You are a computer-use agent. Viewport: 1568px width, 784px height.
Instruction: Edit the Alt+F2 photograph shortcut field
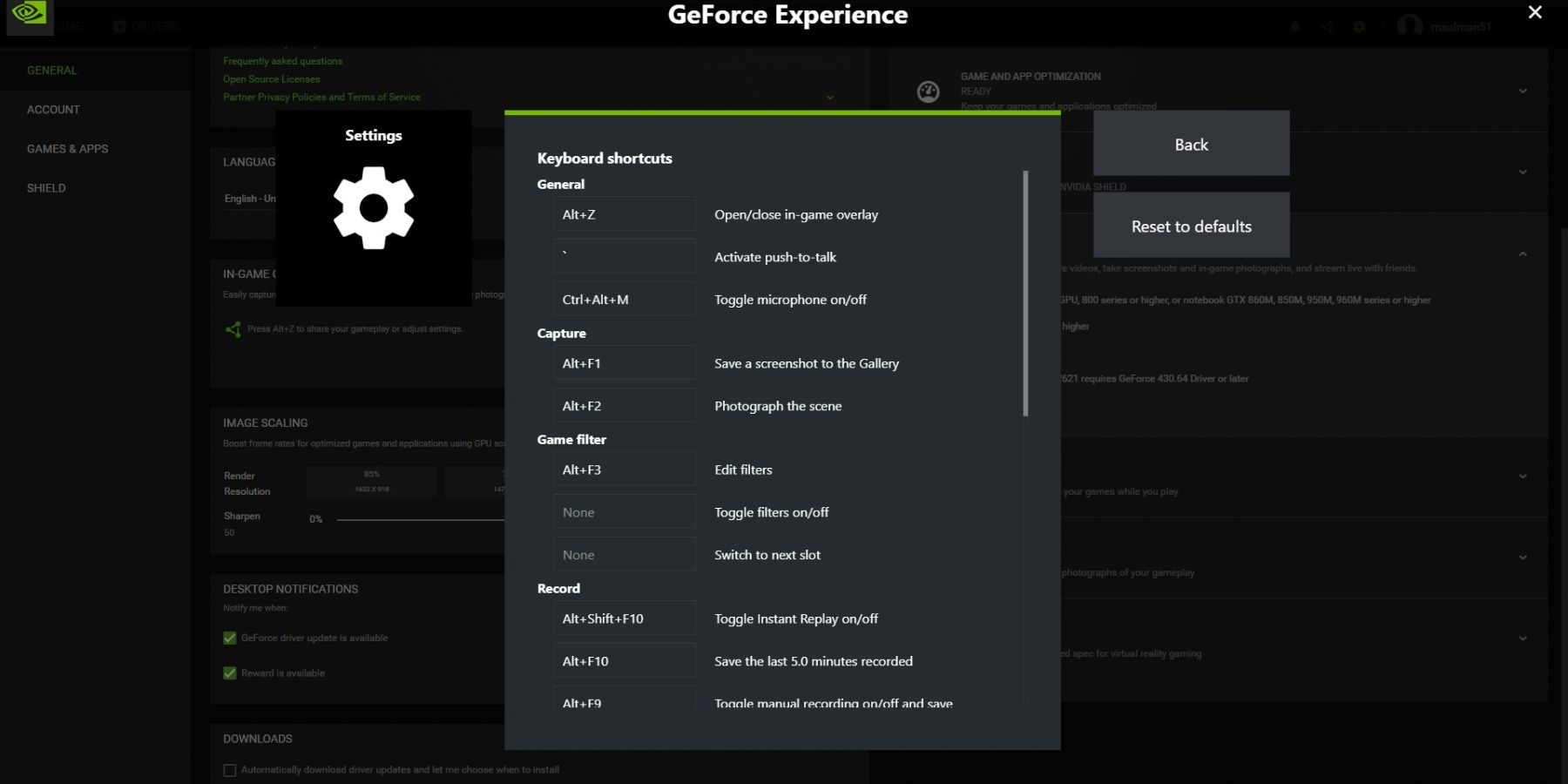point(625,406)
